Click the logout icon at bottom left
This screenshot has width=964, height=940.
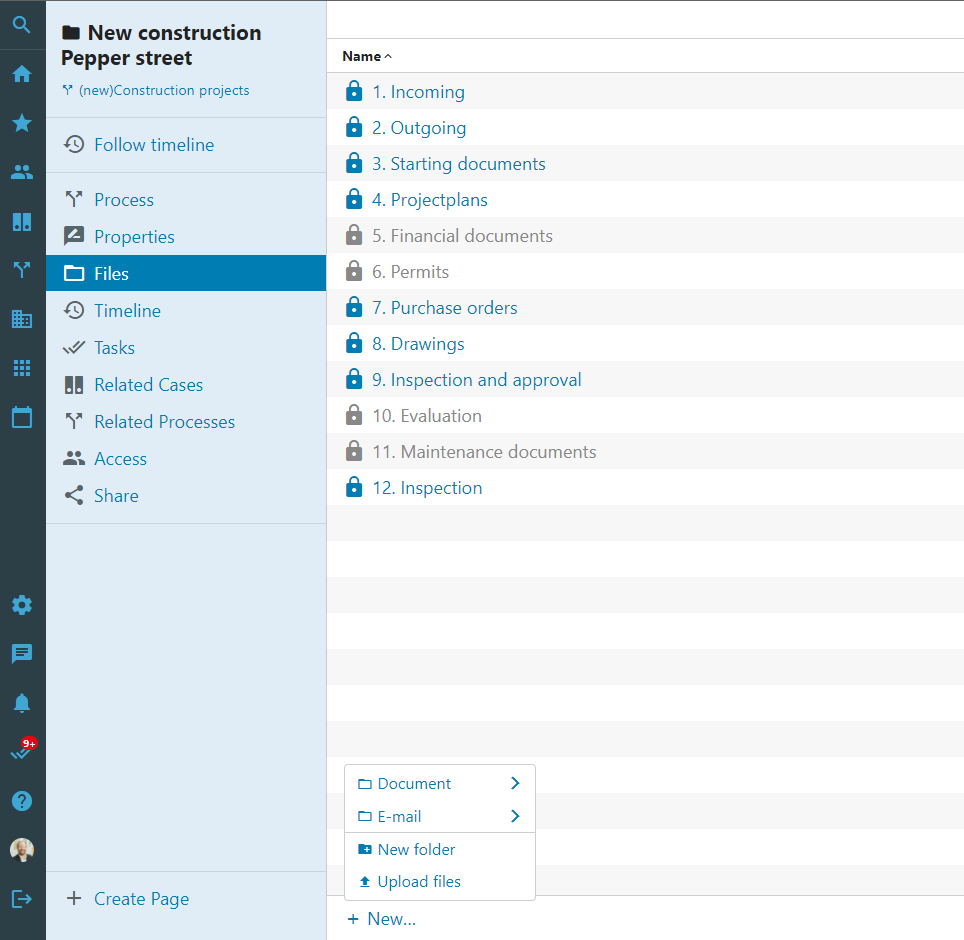(x=22, y=899)
